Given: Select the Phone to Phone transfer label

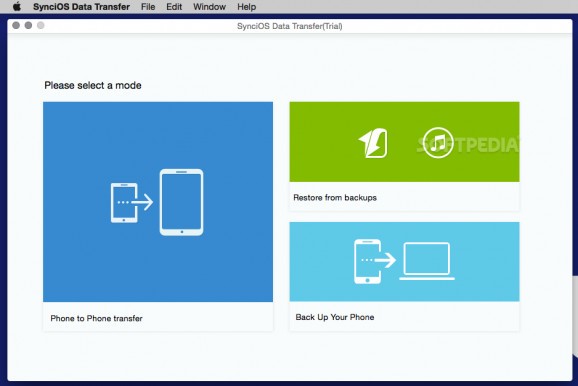Looking at the screenshot, I should 96,318.
